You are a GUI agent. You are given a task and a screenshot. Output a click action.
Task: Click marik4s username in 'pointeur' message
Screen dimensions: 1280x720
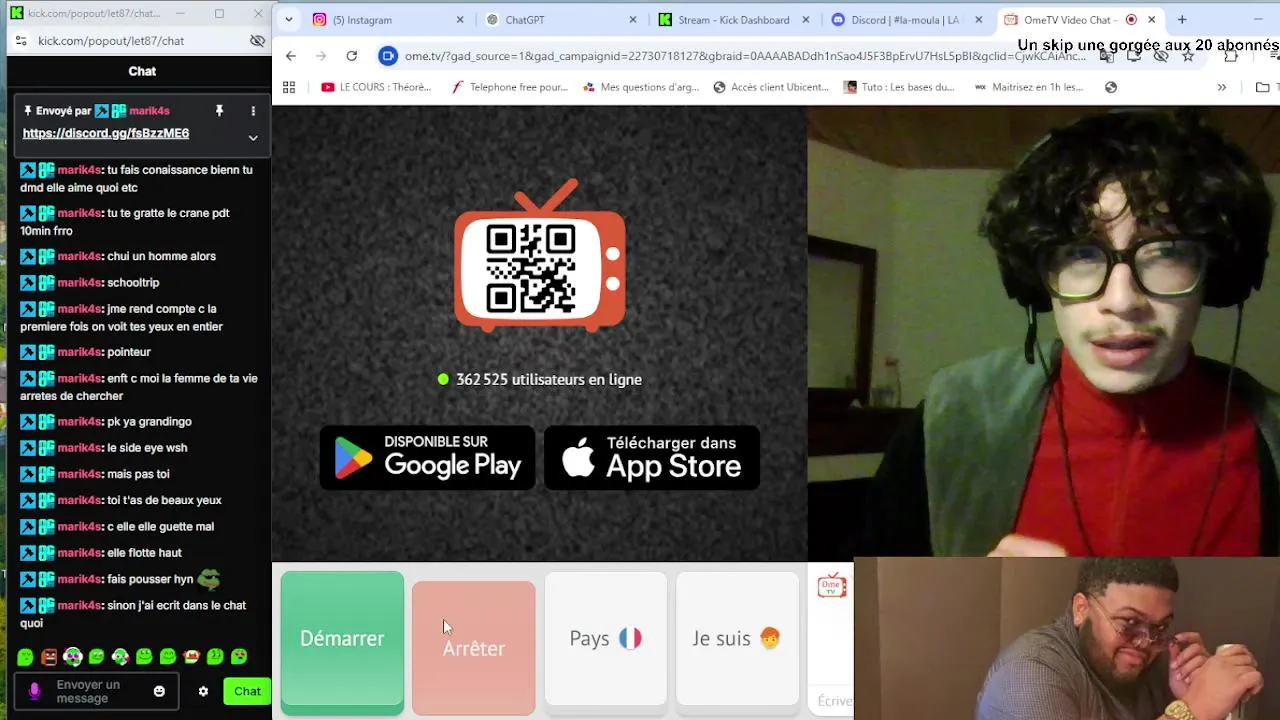(x=80, y=352)
